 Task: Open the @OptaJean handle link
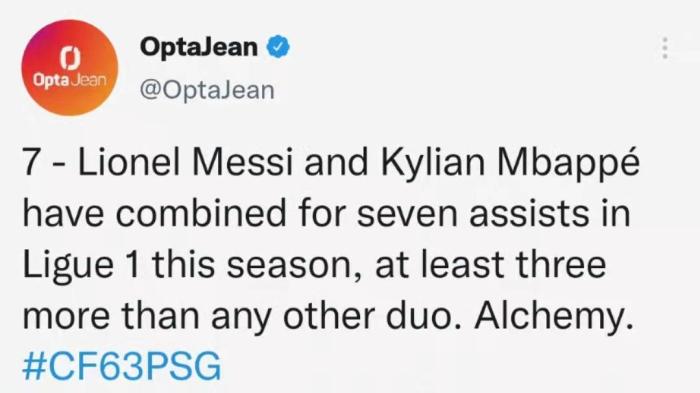tap(207, 90)
